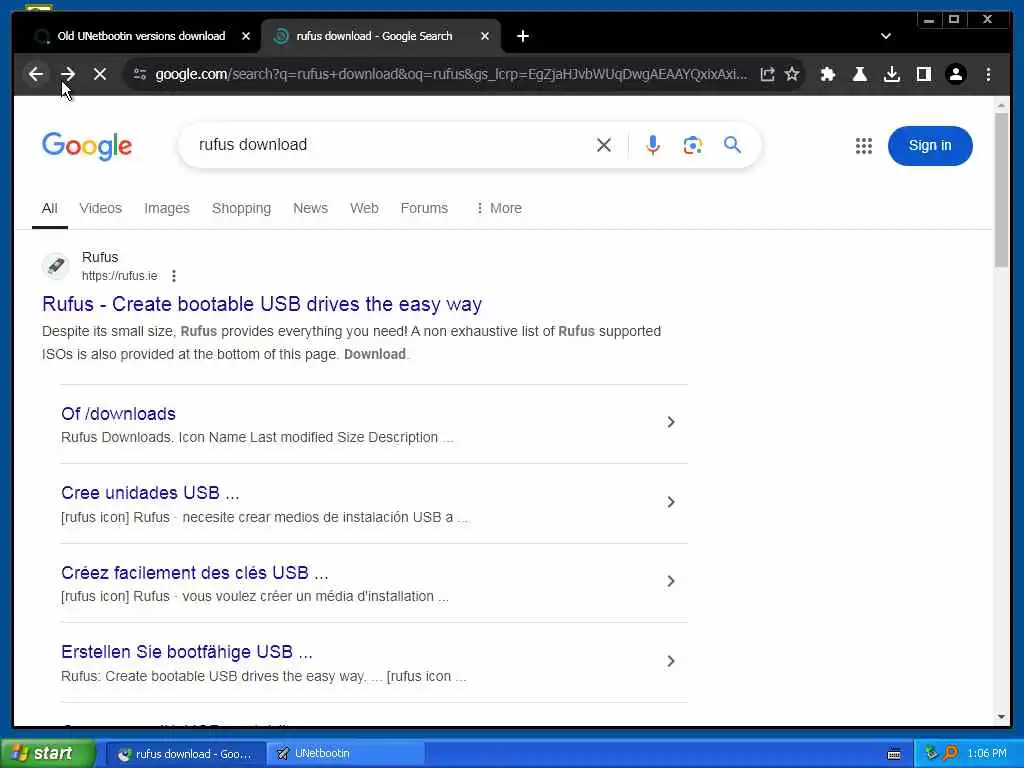Open the Chrome three-dot menu
Screen dimensions: 1024x768
pos(988,74)
